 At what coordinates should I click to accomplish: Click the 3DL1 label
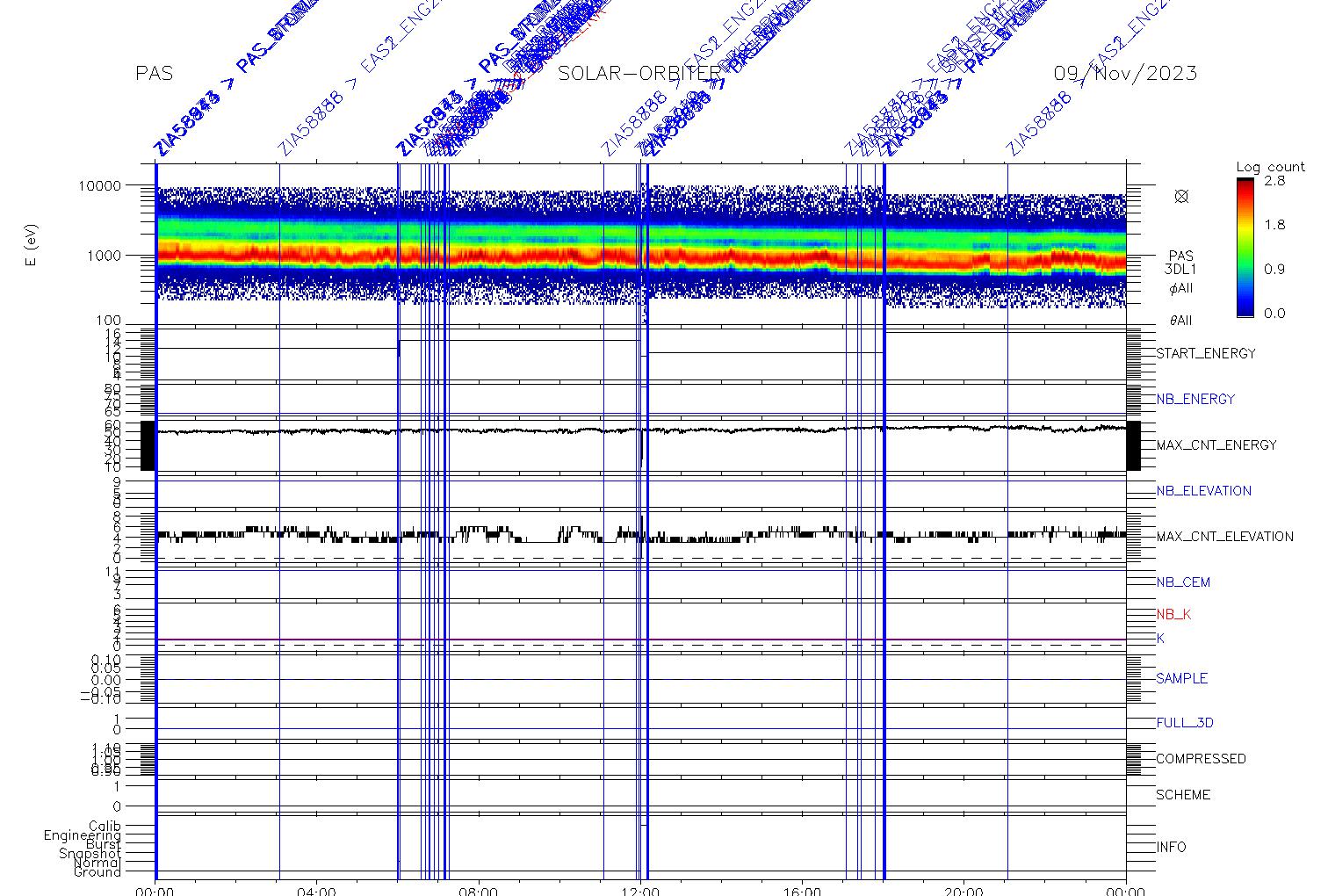point(1180,270)
